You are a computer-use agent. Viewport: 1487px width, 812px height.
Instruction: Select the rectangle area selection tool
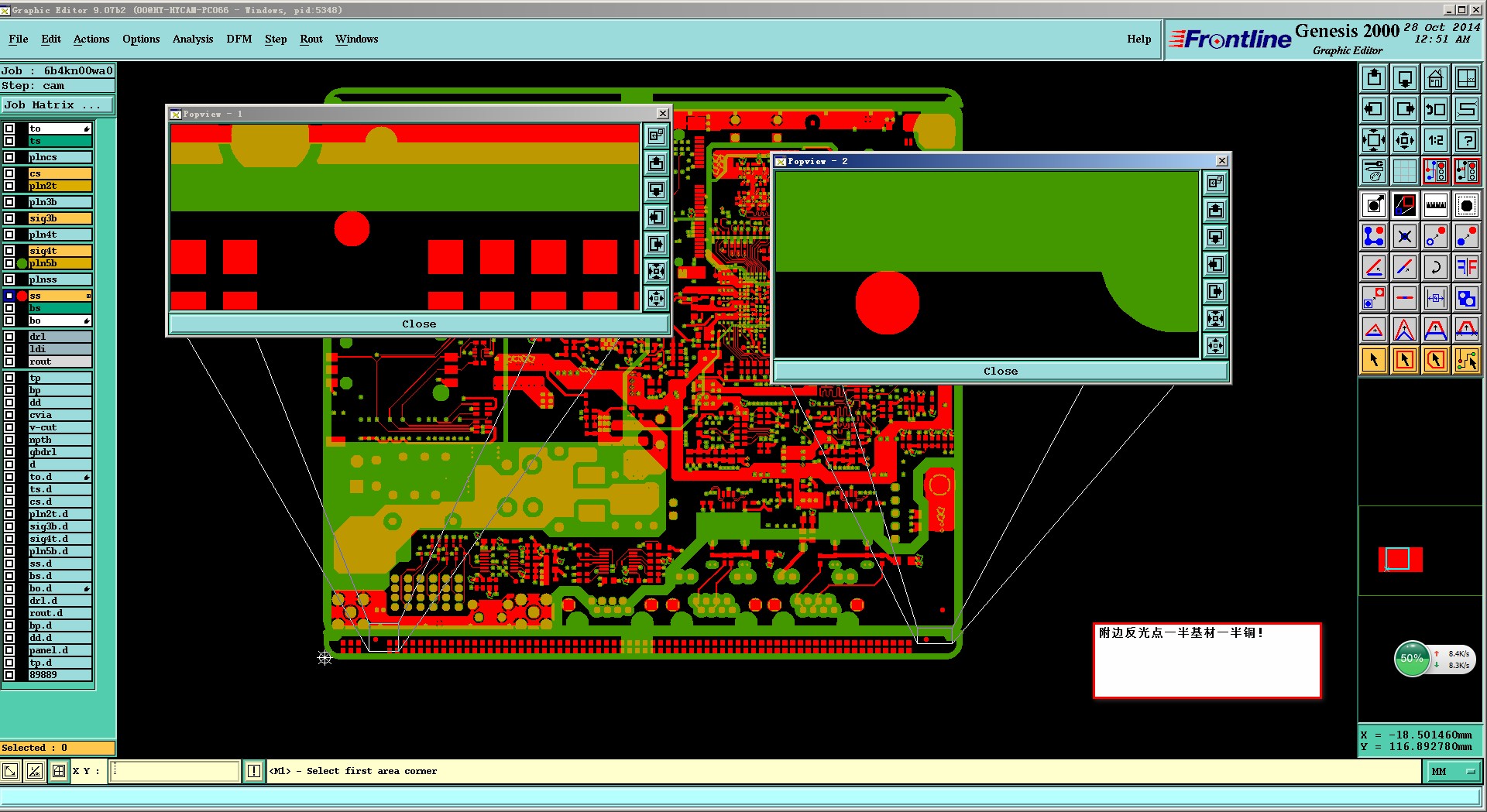(1405, 360)
